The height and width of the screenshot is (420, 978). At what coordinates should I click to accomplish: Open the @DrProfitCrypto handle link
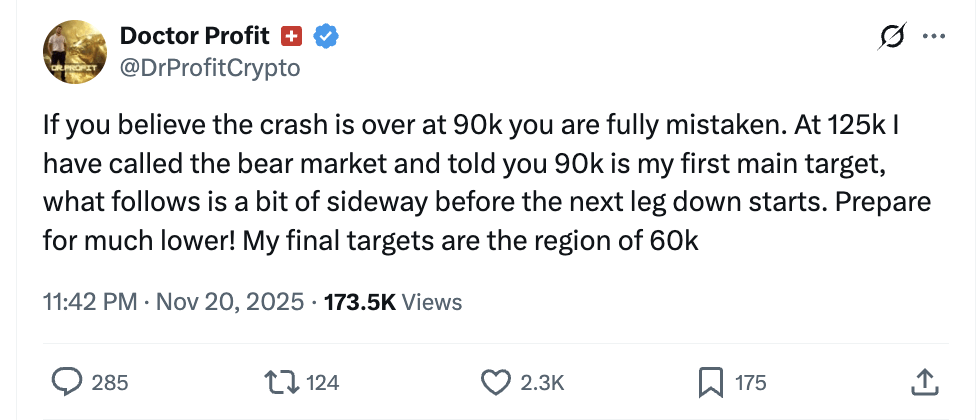click(209, 68)
